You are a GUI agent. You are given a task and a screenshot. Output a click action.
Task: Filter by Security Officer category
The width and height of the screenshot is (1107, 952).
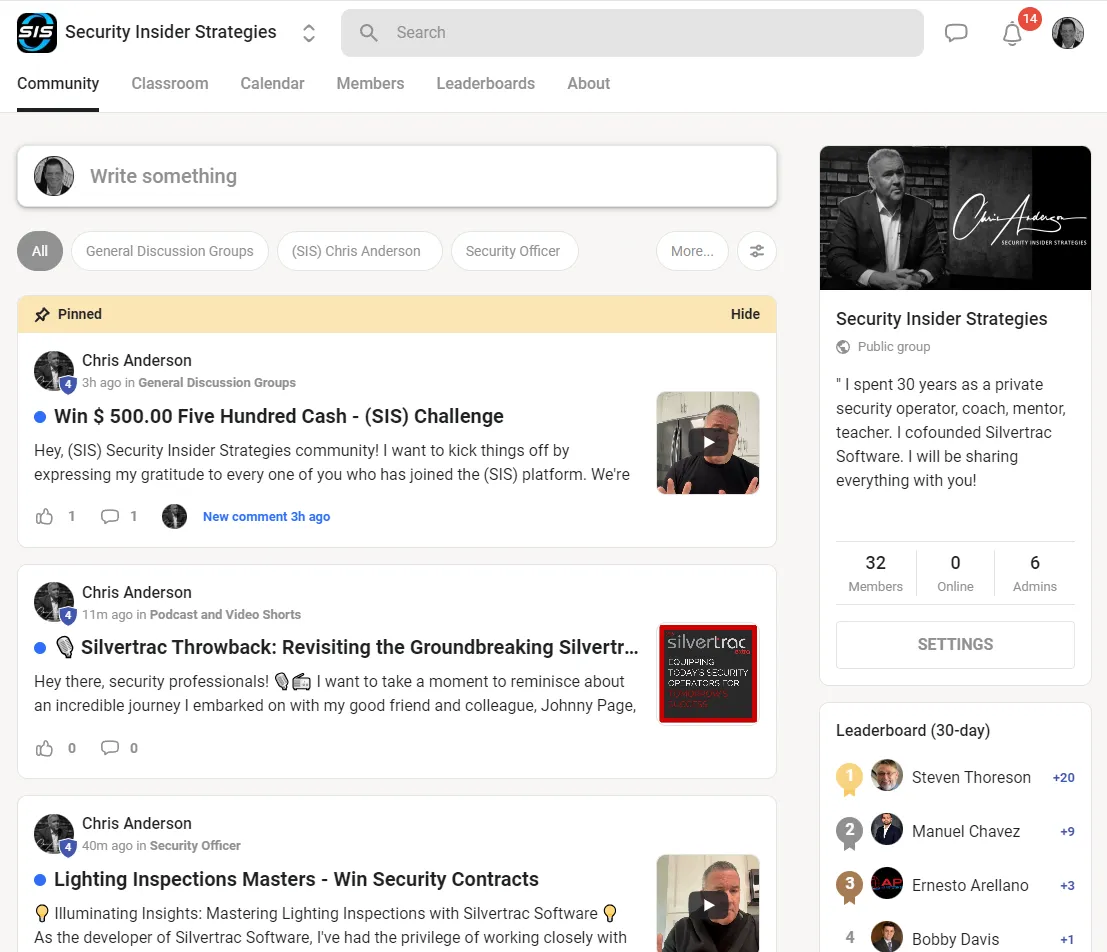[513, 251]
